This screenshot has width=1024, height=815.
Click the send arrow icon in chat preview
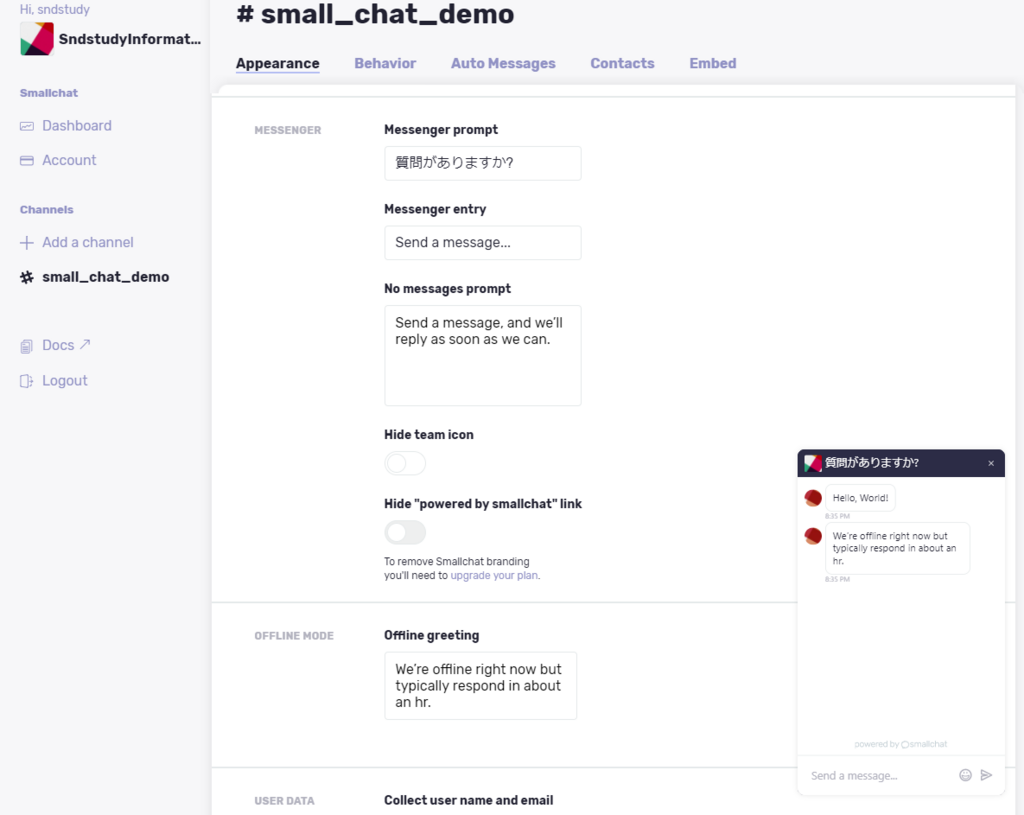coord(986,775)
